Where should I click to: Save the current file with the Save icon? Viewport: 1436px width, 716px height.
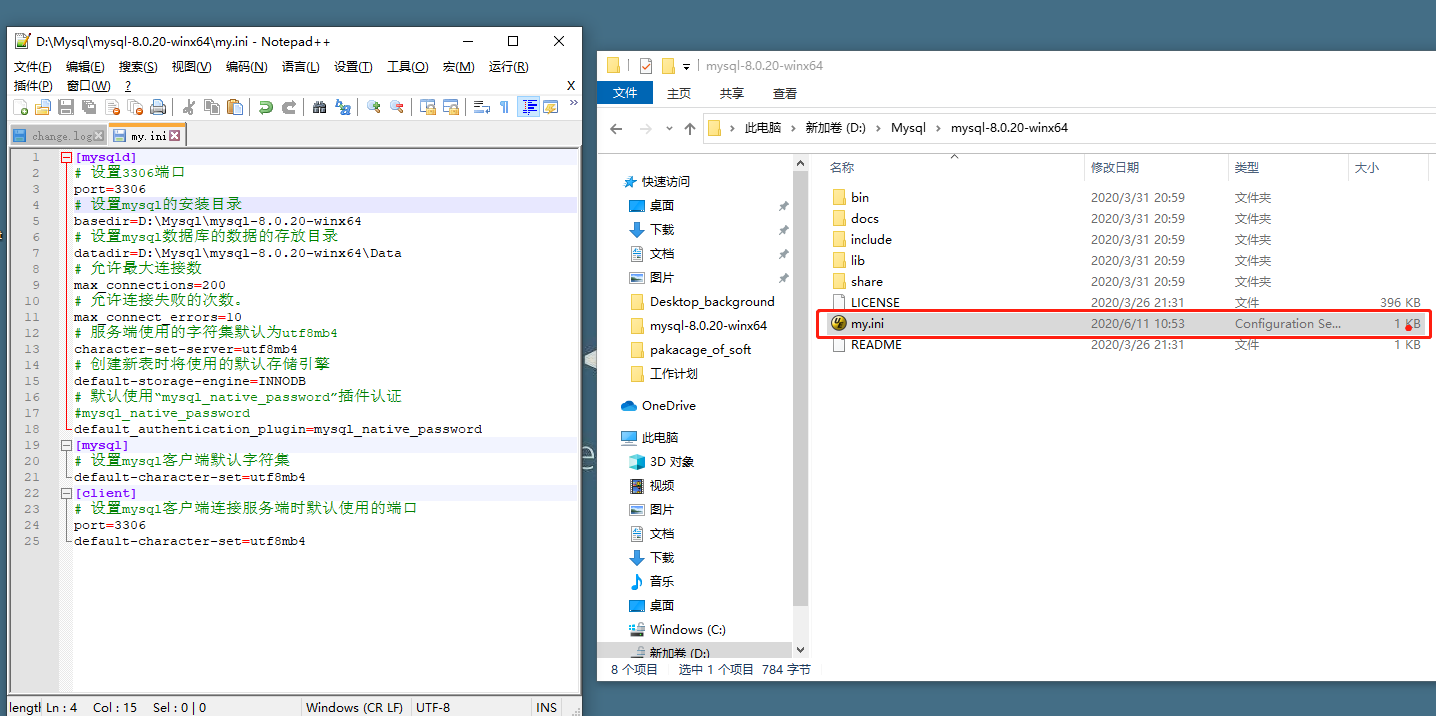(66, 107)
